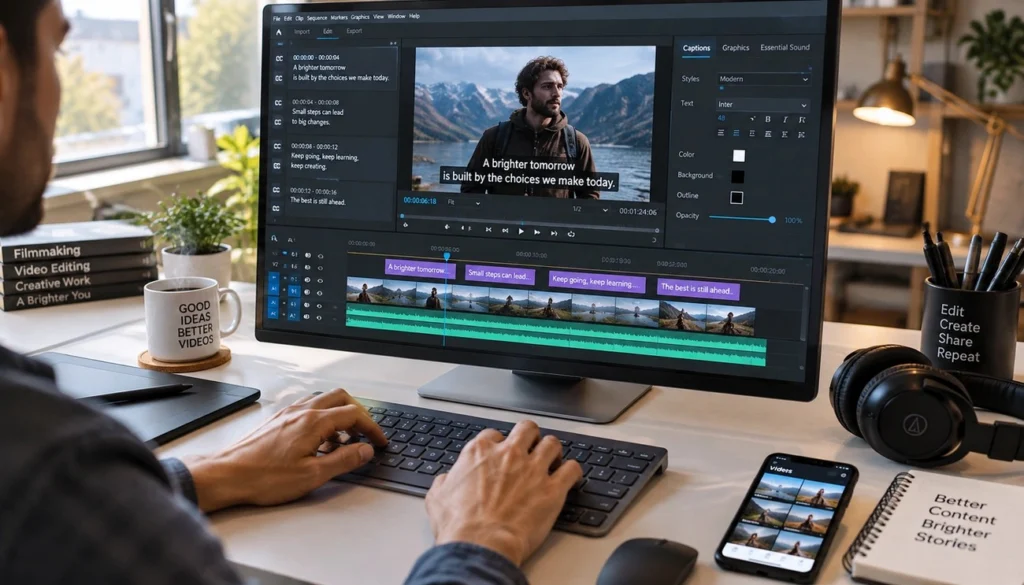1024x585 pixels.
Task: Open the File menu
Action: pyautogui.click(x=277, y=18)
